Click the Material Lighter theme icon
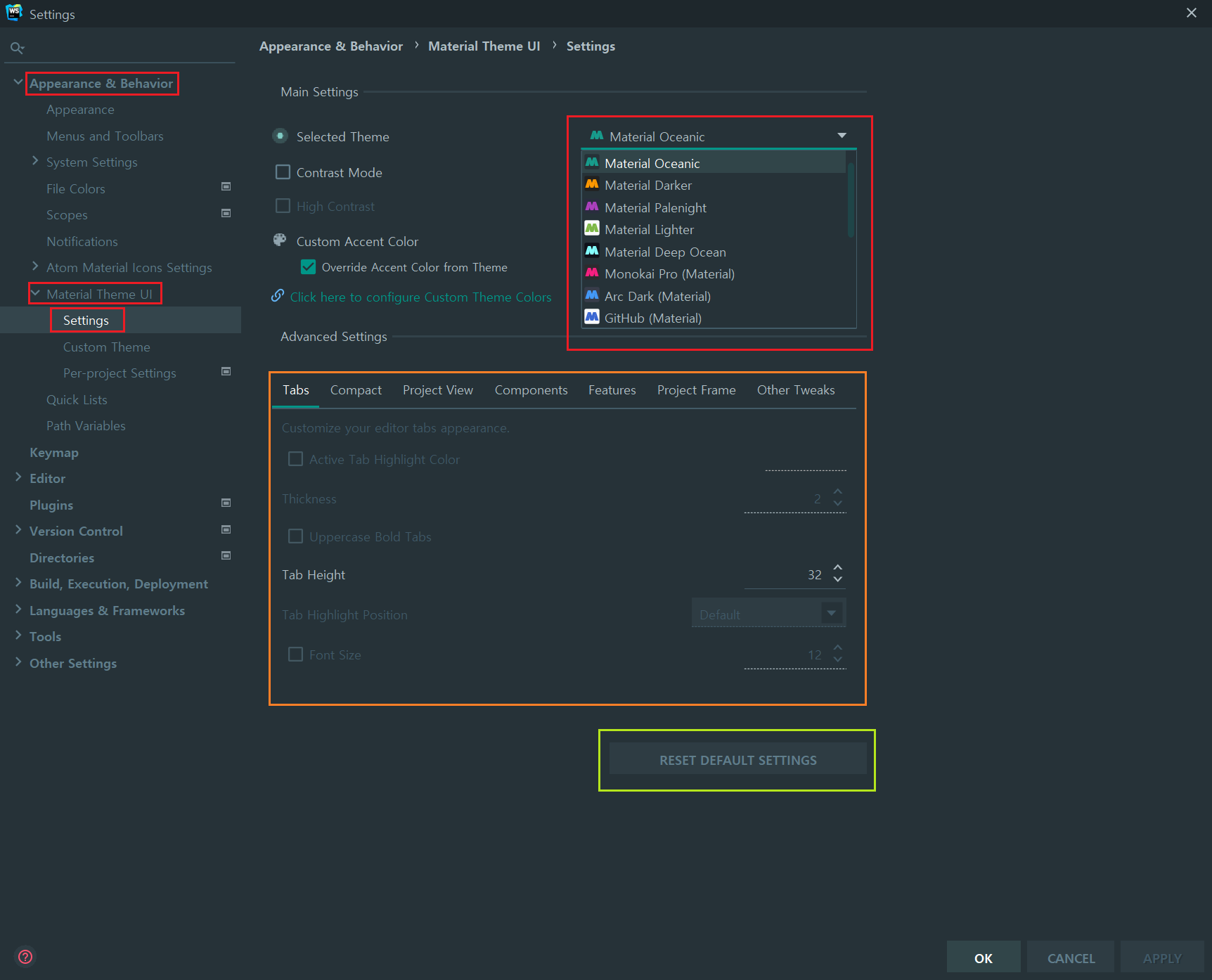Viewport: 1212px width, 980px height. [x=592, y=228]
